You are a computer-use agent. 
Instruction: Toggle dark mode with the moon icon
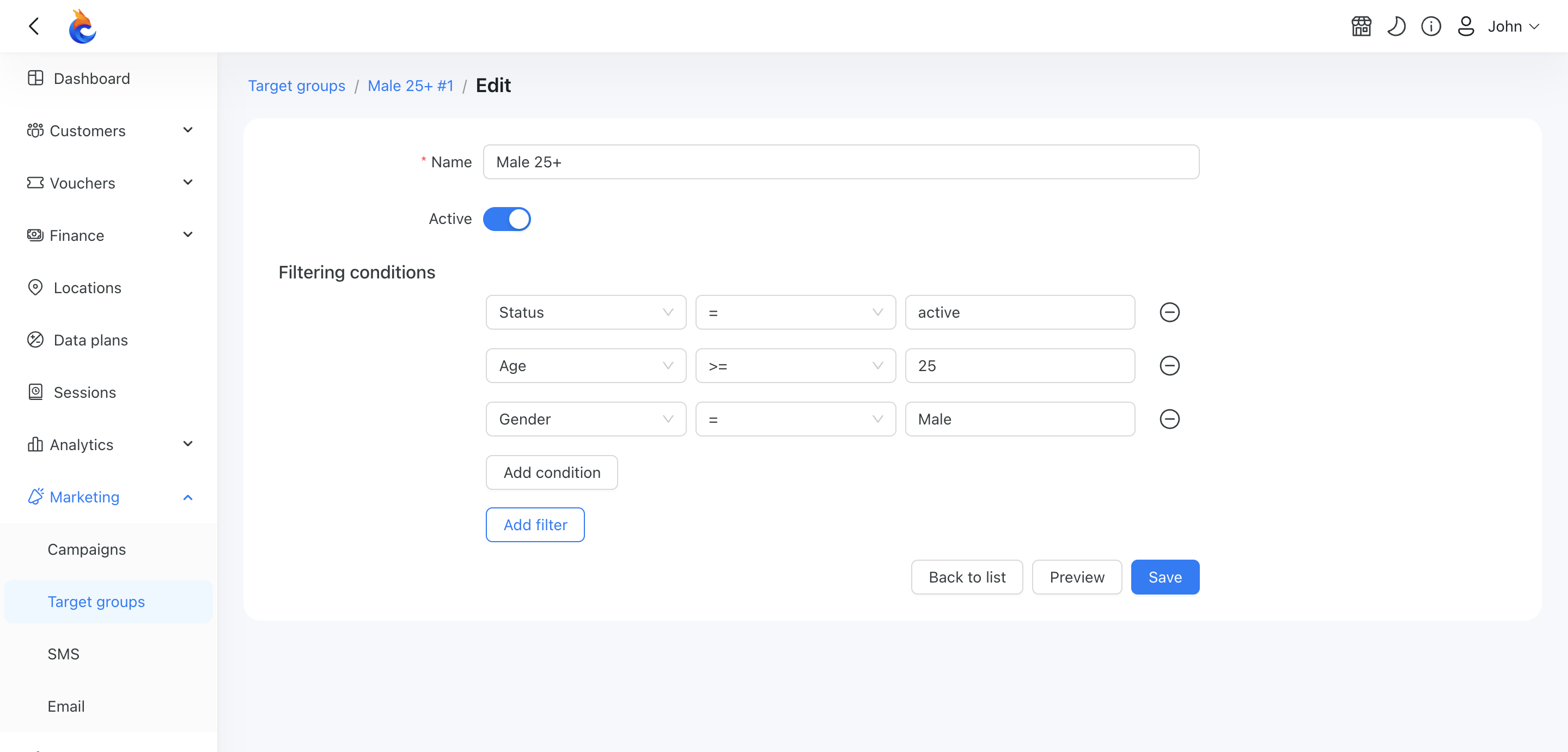pos(1396,26)
